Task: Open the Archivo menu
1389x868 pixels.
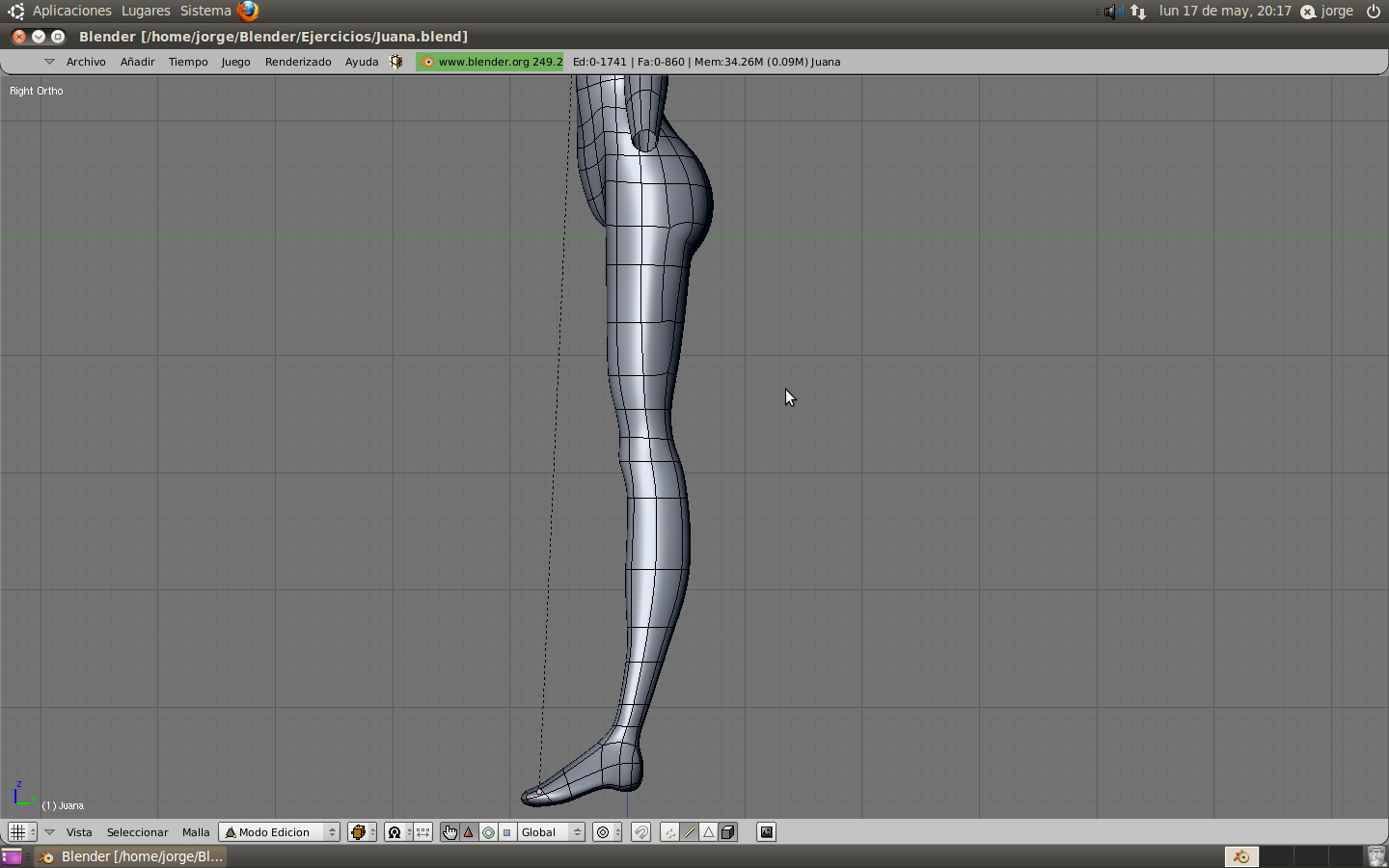Action: tap(86, 62)
